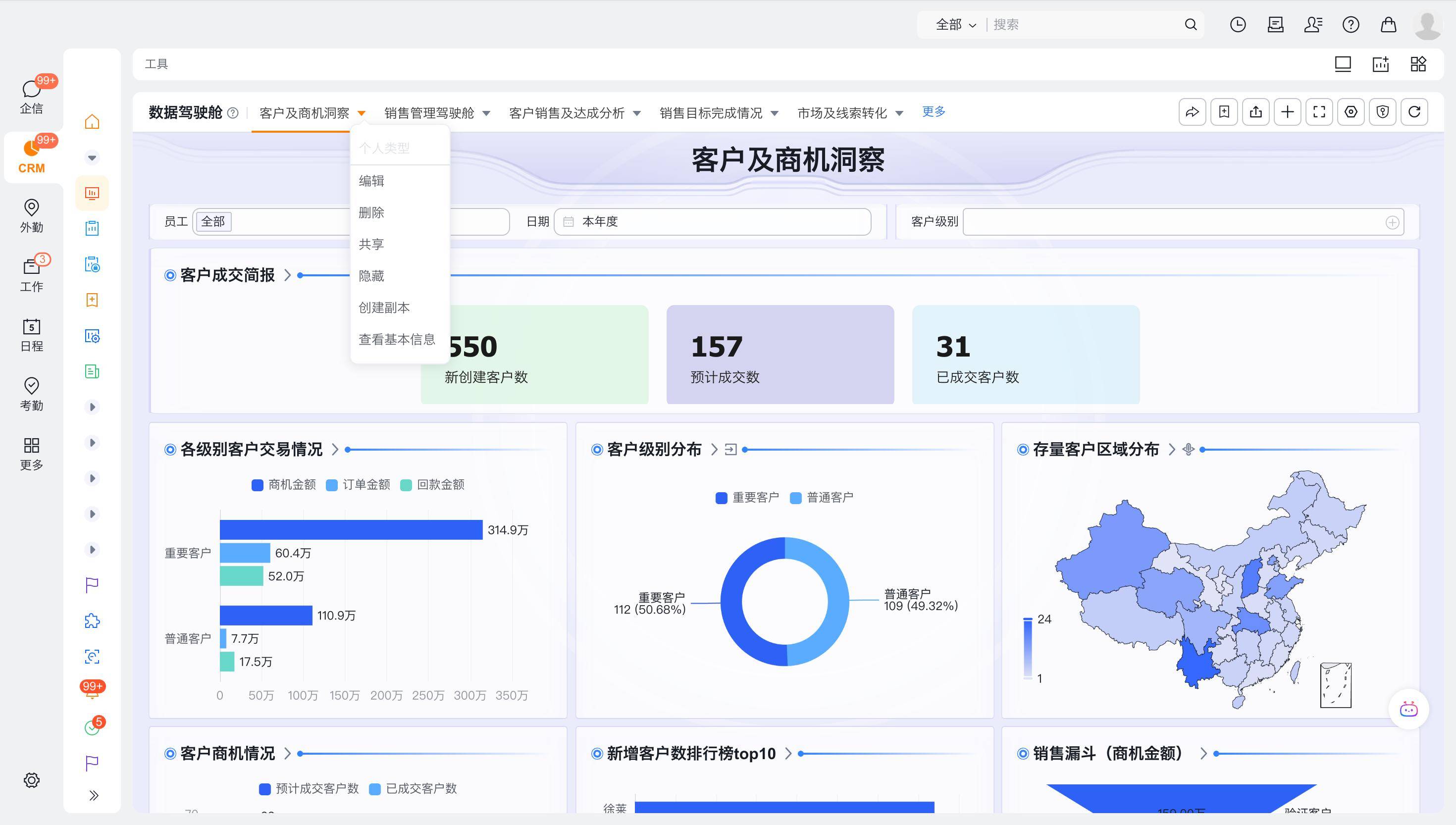1456x825 pixels.
Task: Toggle the 普通客户 legend in donut chart
Action: (x=822, y=498)
